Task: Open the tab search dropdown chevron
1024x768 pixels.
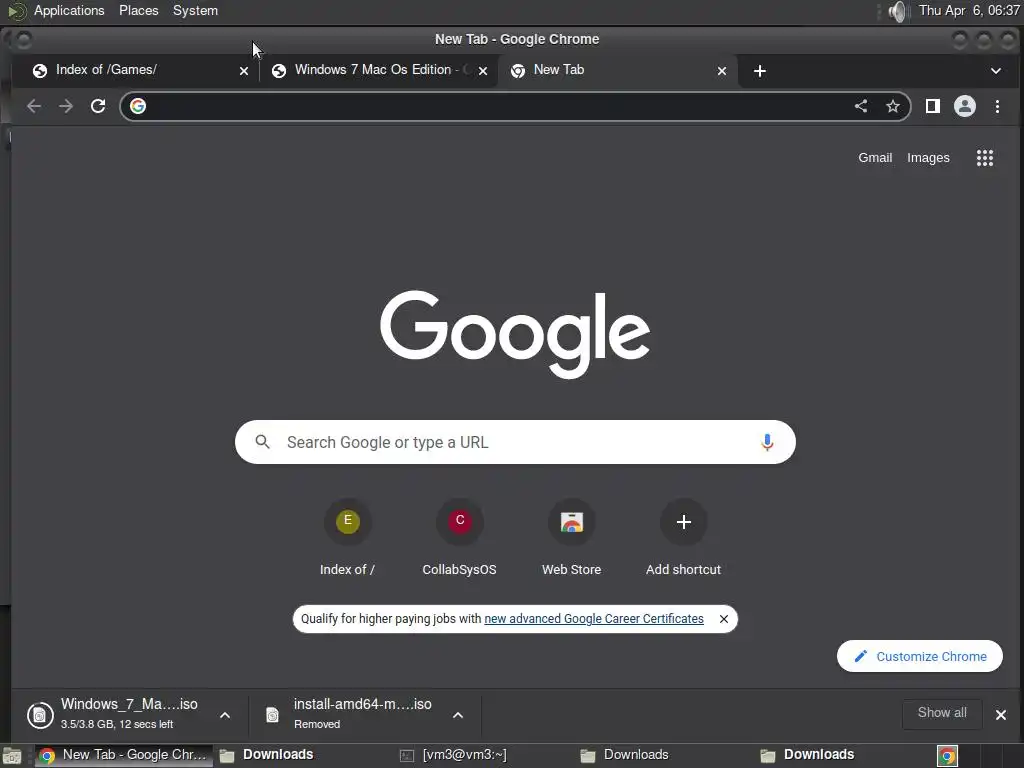Action: (x=995, y=71)
